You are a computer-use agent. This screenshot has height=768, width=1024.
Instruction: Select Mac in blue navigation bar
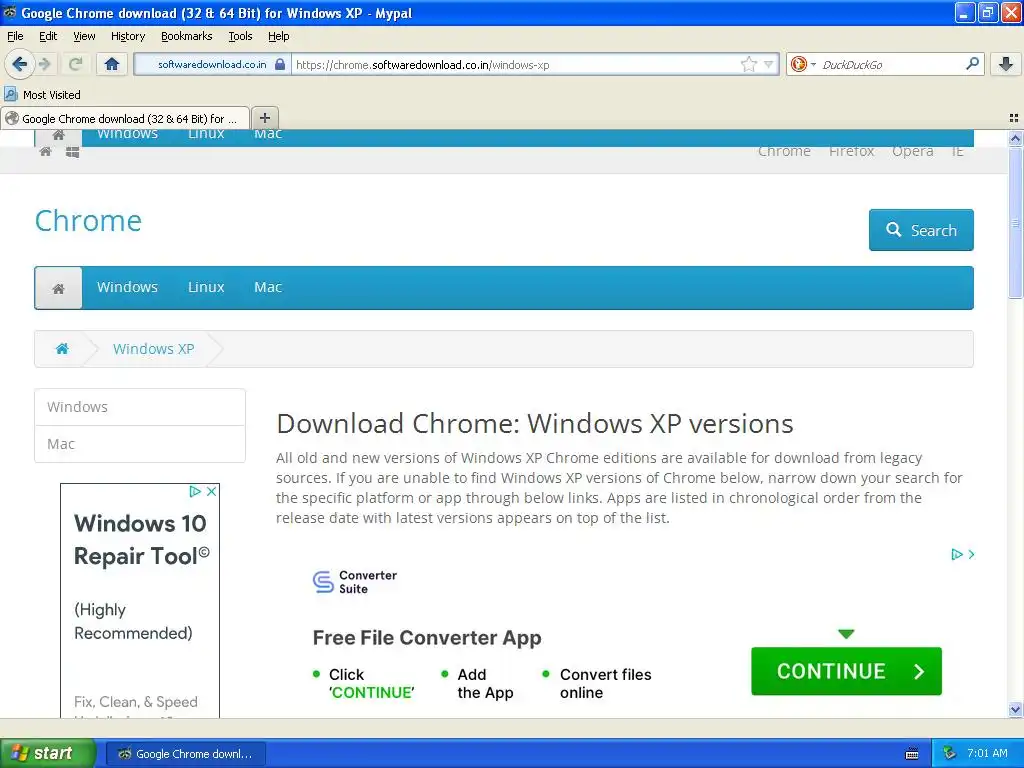(x=268, y=287)
